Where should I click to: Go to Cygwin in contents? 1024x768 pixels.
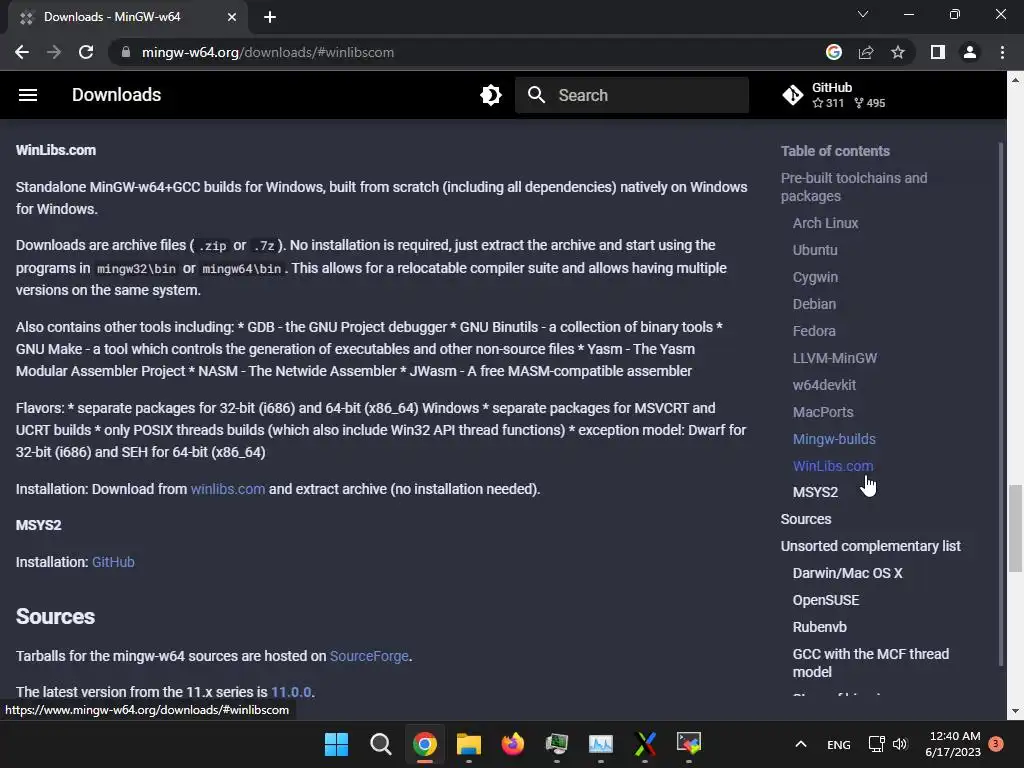[815, 278]
